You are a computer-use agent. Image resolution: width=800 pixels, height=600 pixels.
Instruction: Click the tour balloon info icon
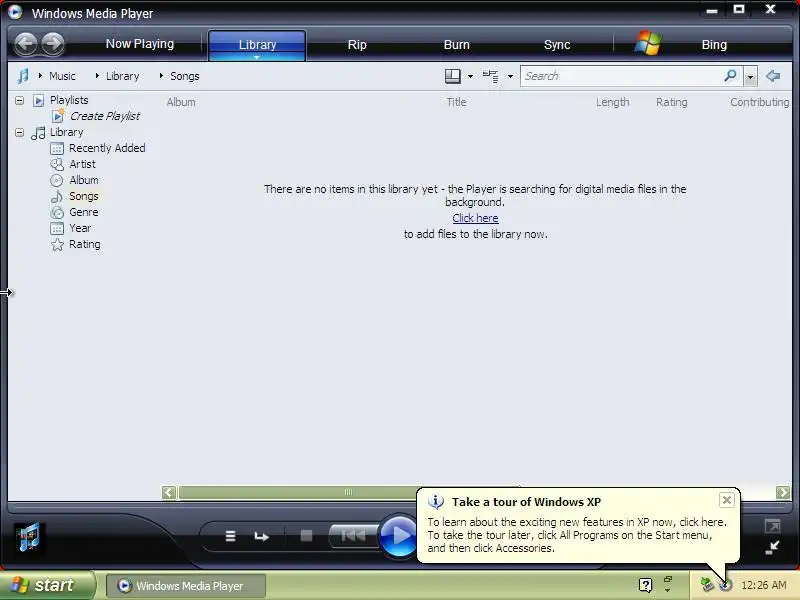pyautogui.click(x=436, y=502)
